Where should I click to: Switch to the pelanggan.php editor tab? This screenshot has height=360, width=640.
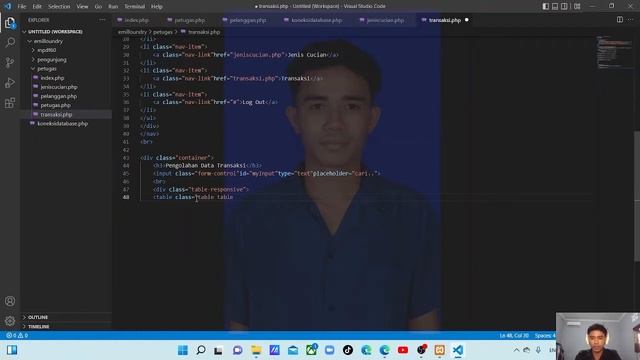(247, 20)
